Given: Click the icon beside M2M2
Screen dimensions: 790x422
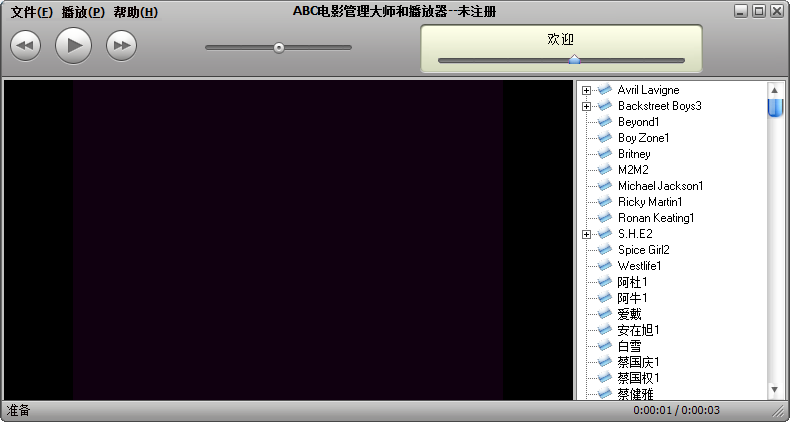Looking at the screenshot, I should coord(604,170).
